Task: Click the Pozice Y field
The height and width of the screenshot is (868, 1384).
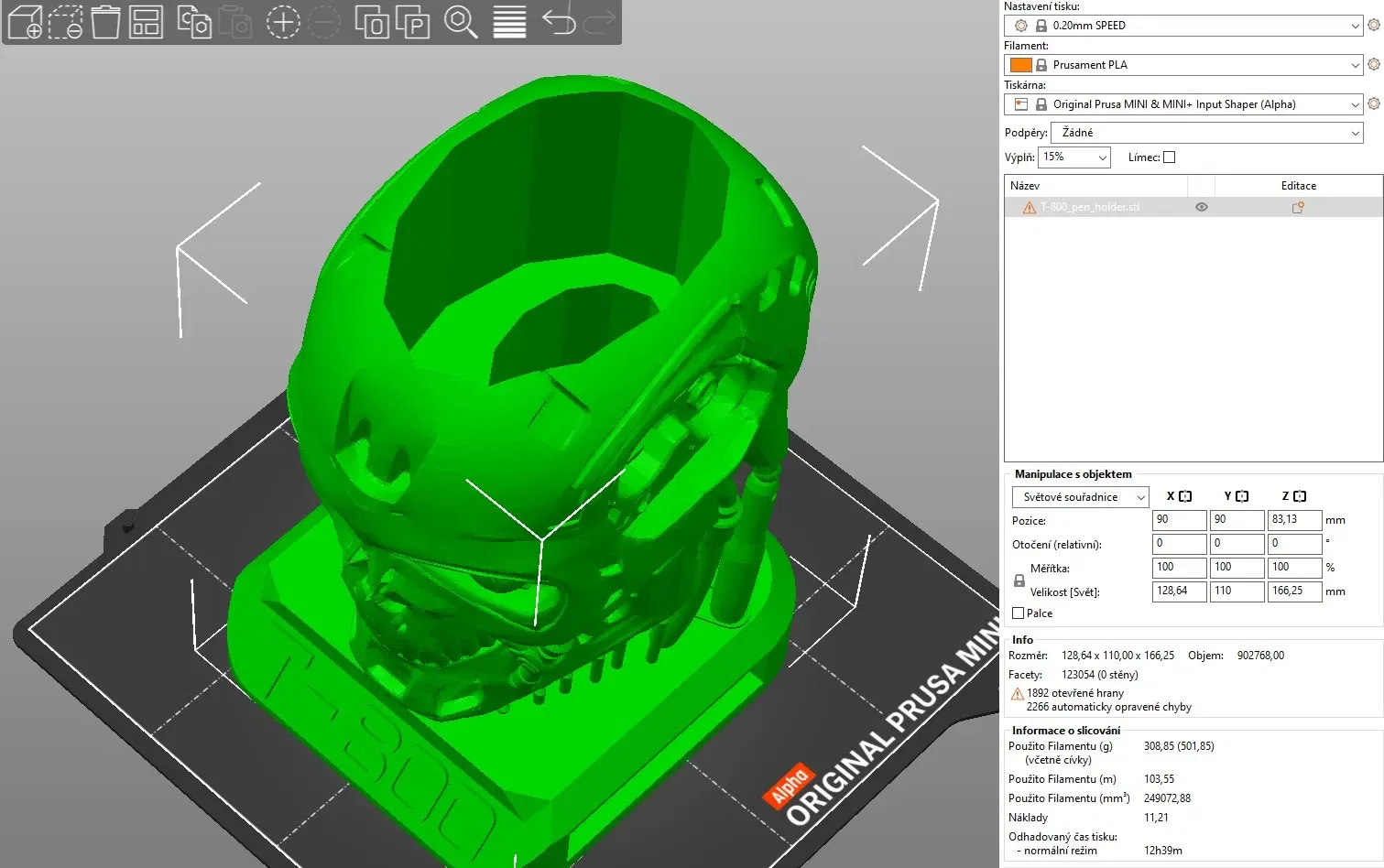Action: 1237,520
